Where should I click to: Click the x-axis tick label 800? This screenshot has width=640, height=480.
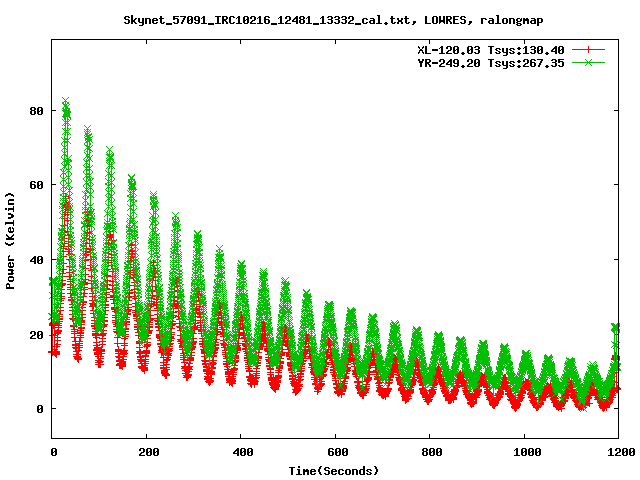tap(432, 452)
